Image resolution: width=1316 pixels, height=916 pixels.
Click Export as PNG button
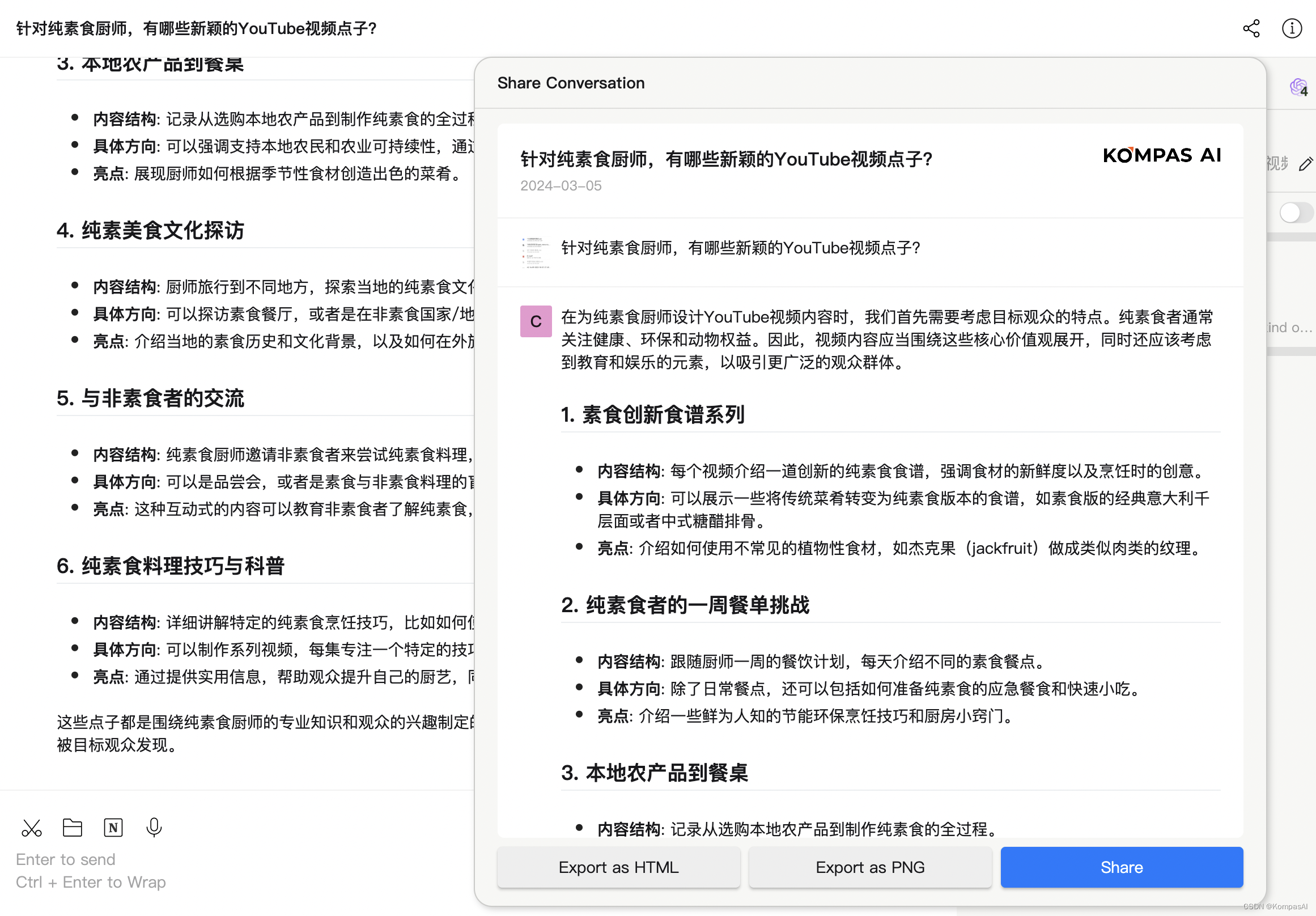(869, 867)
